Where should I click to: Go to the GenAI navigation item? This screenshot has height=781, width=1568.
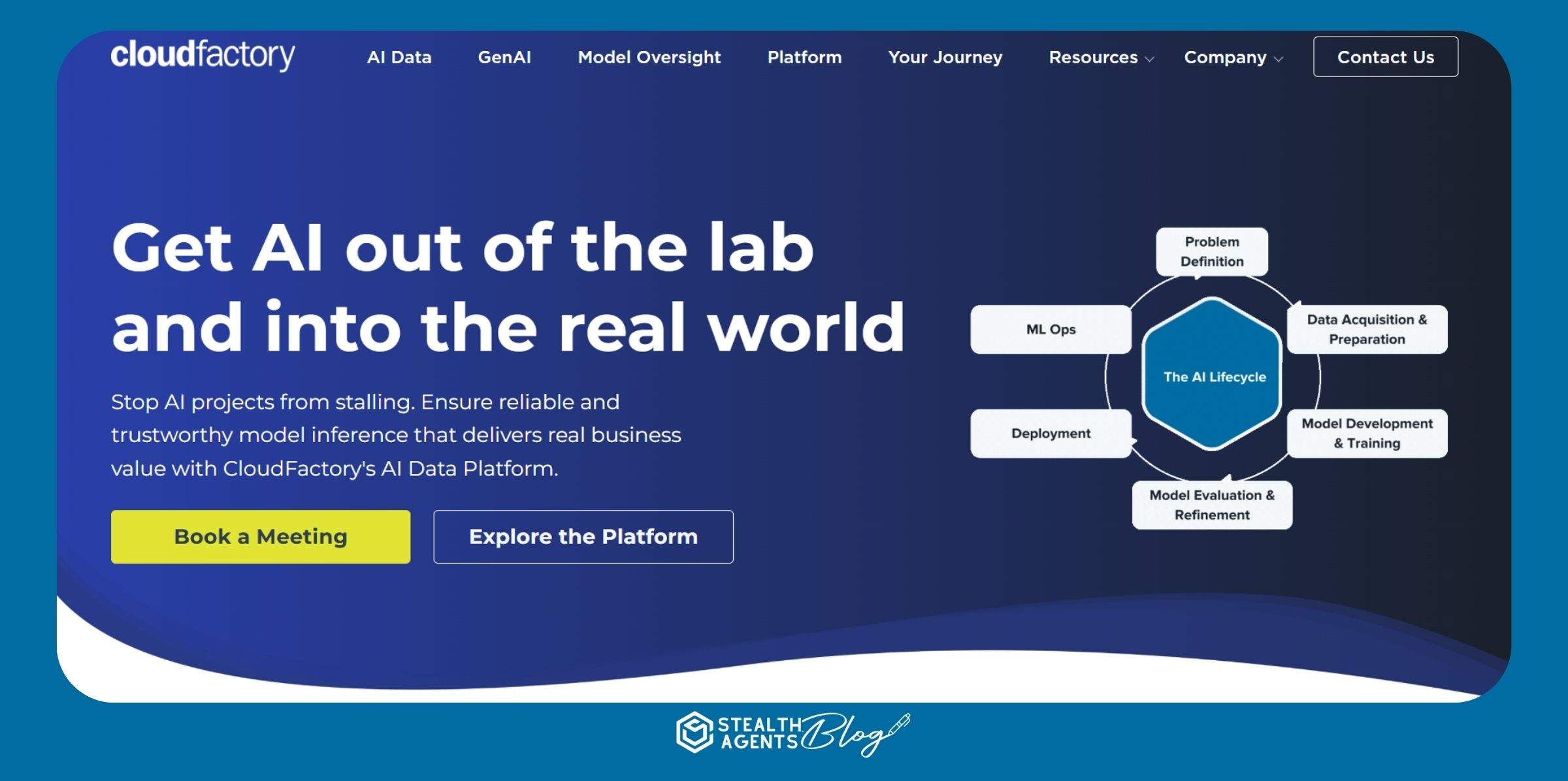(504, 57)
